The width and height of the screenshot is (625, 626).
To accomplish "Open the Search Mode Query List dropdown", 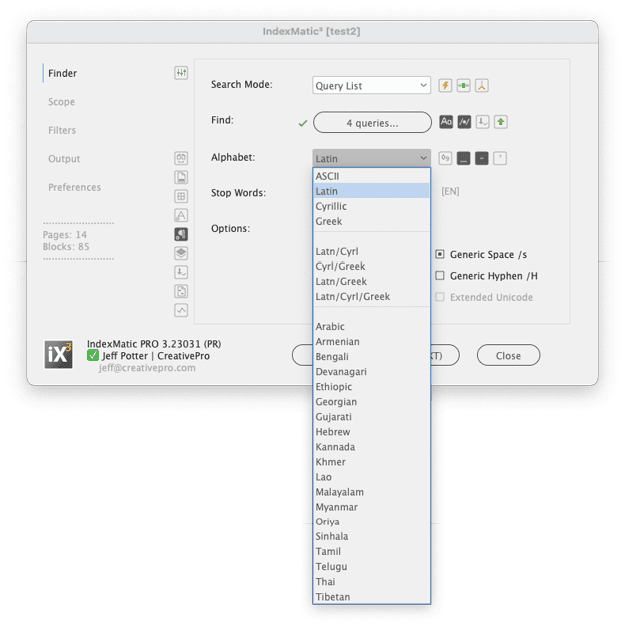I will click(x=371, y=86).
